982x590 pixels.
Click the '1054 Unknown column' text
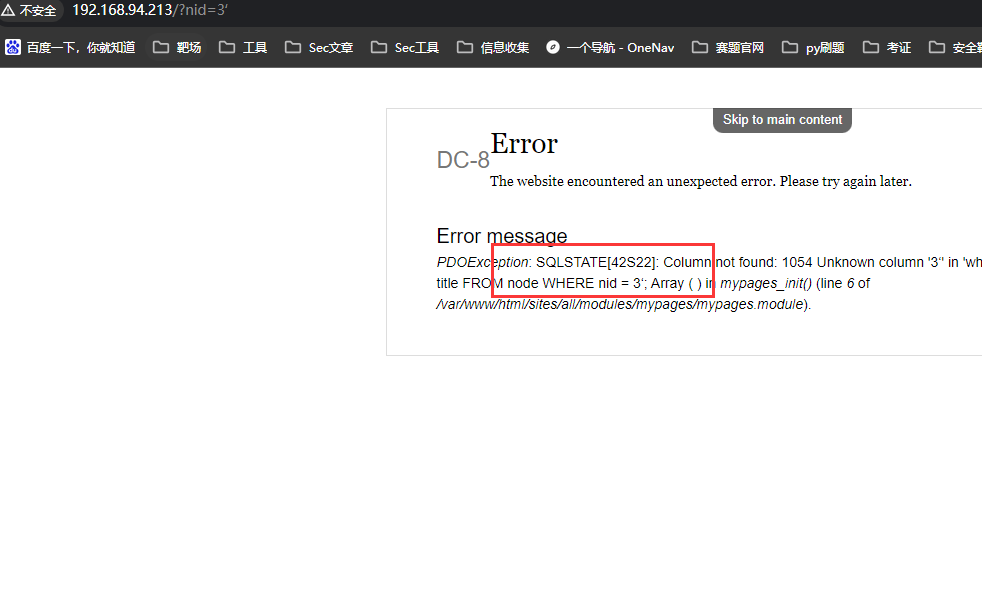click(852, 262)
